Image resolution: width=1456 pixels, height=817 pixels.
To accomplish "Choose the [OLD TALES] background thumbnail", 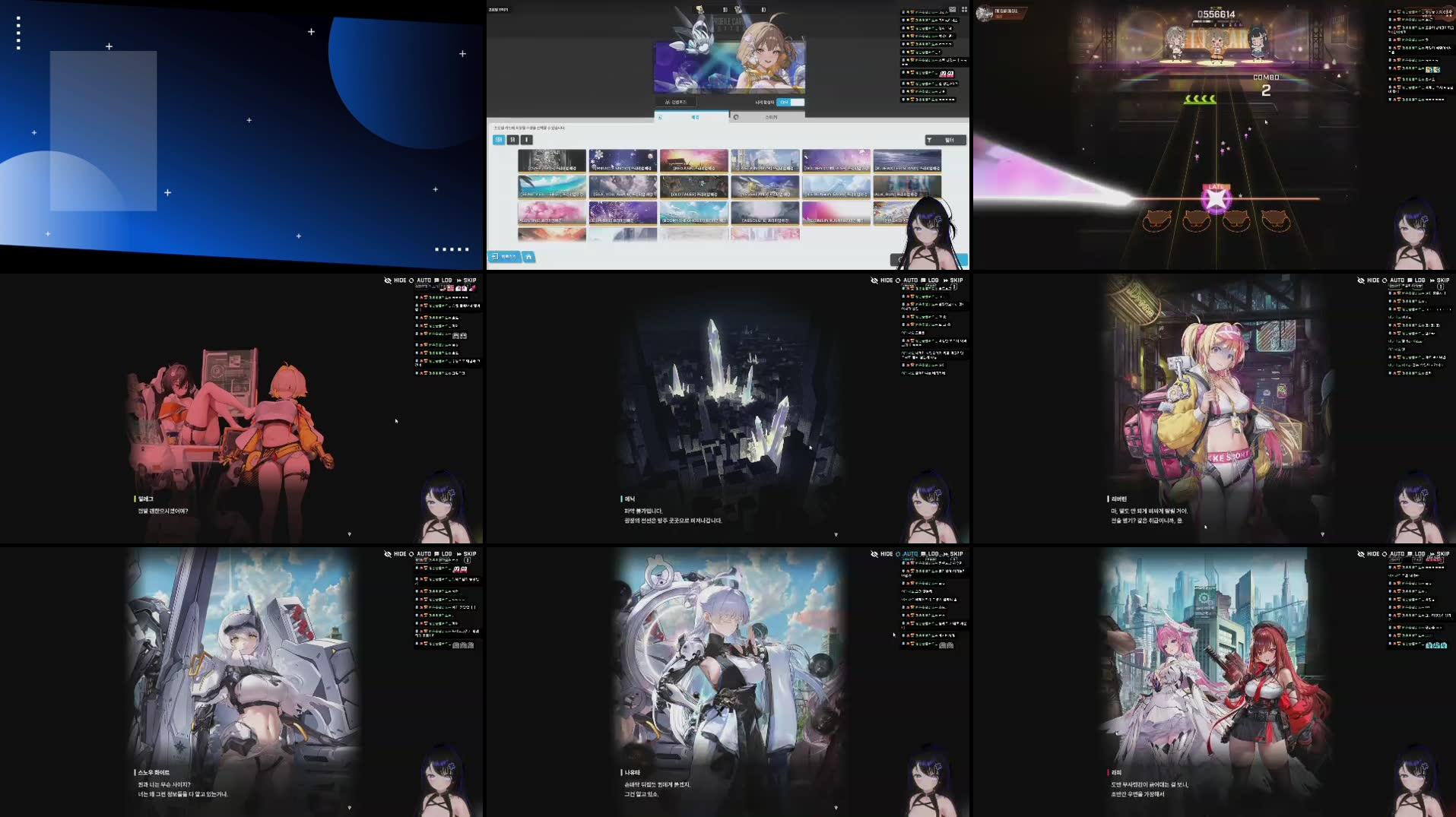I will point(693,187).
